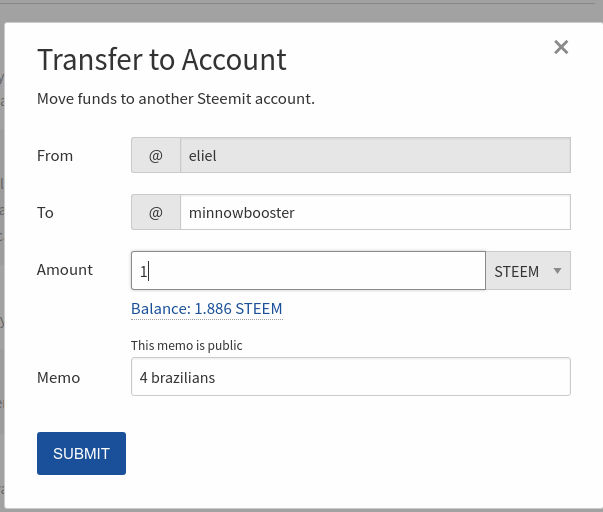Viewport: 603px width, 512px height.
Task: Click the Transfer to Account heading
Action: point(162,60)
